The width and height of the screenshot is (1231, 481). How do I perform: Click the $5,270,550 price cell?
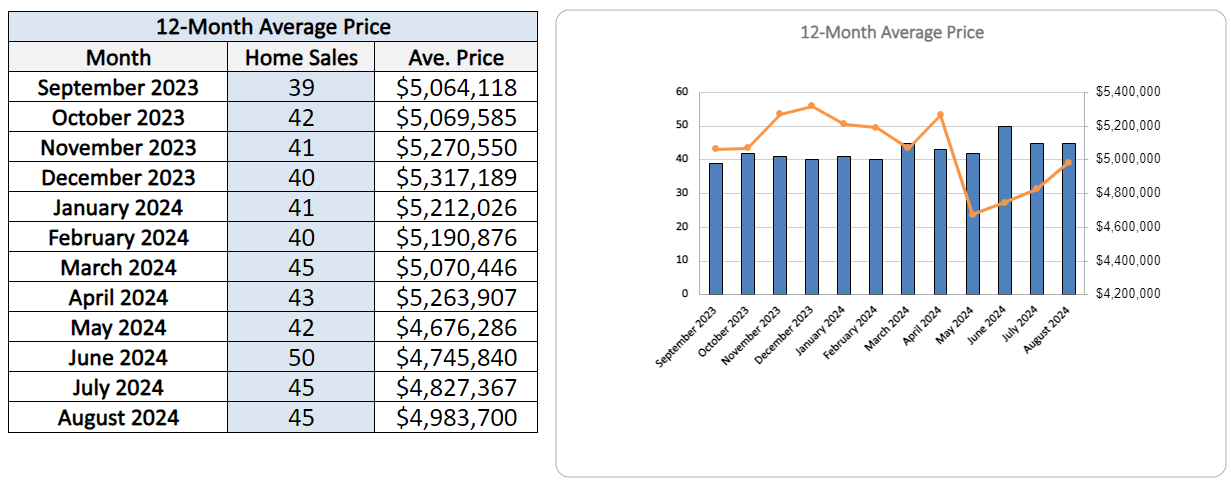[456, 147]
